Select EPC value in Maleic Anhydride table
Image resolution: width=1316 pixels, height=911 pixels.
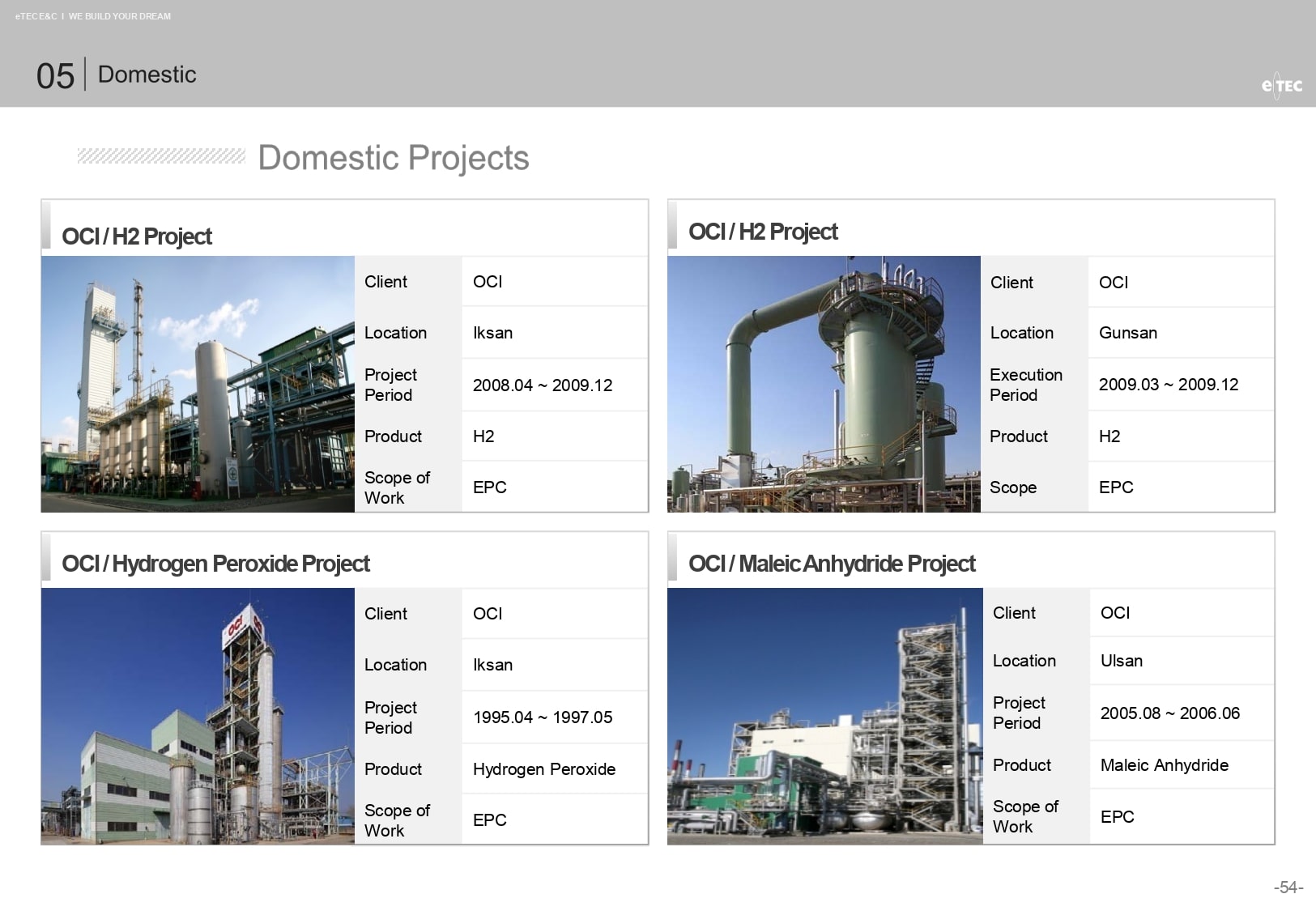[x=1118, y=817]
